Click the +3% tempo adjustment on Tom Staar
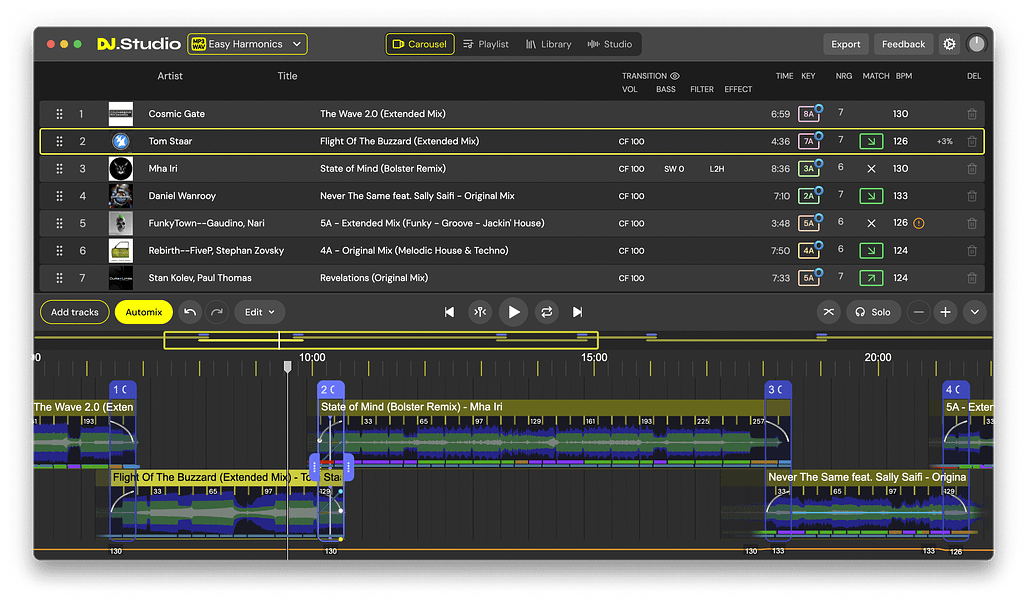This screenshot has width=1027, height=600. pyautogui.click(x=944, y=141)
